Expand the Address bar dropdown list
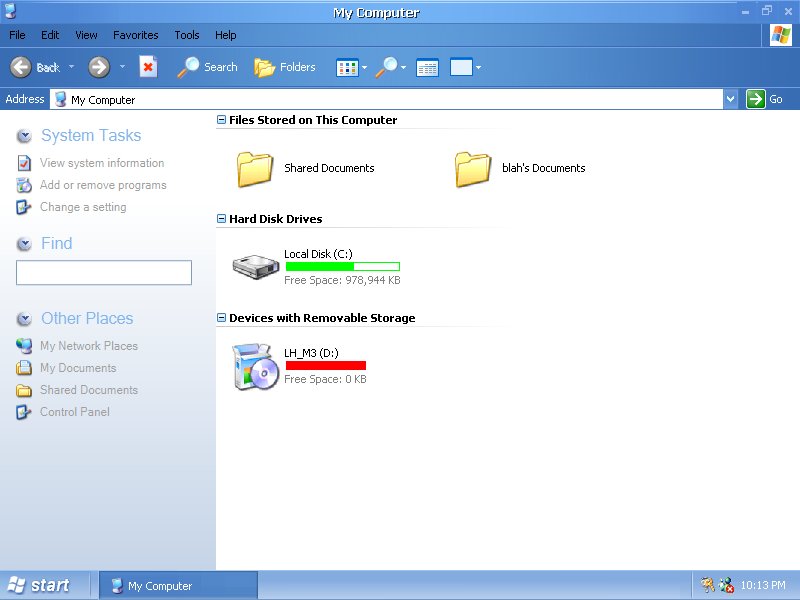The image size is (800, 600). (730, 99)
